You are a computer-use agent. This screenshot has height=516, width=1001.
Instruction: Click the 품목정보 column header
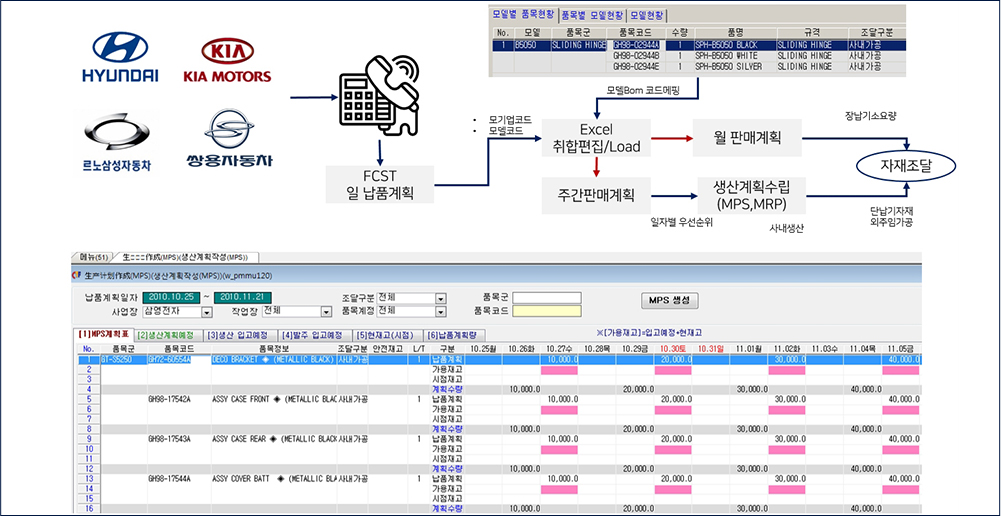pos(275,349)
